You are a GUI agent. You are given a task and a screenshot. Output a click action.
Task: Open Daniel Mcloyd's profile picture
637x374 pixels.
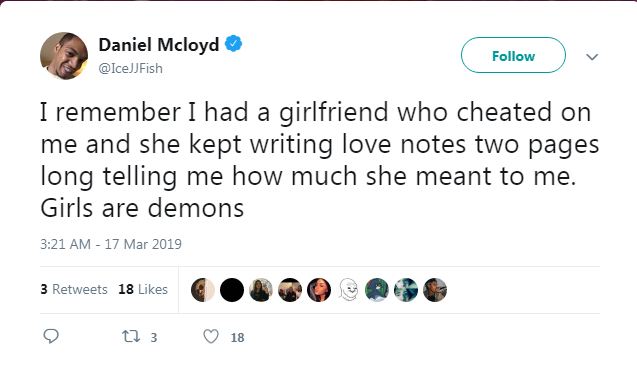tap(64, 56)
